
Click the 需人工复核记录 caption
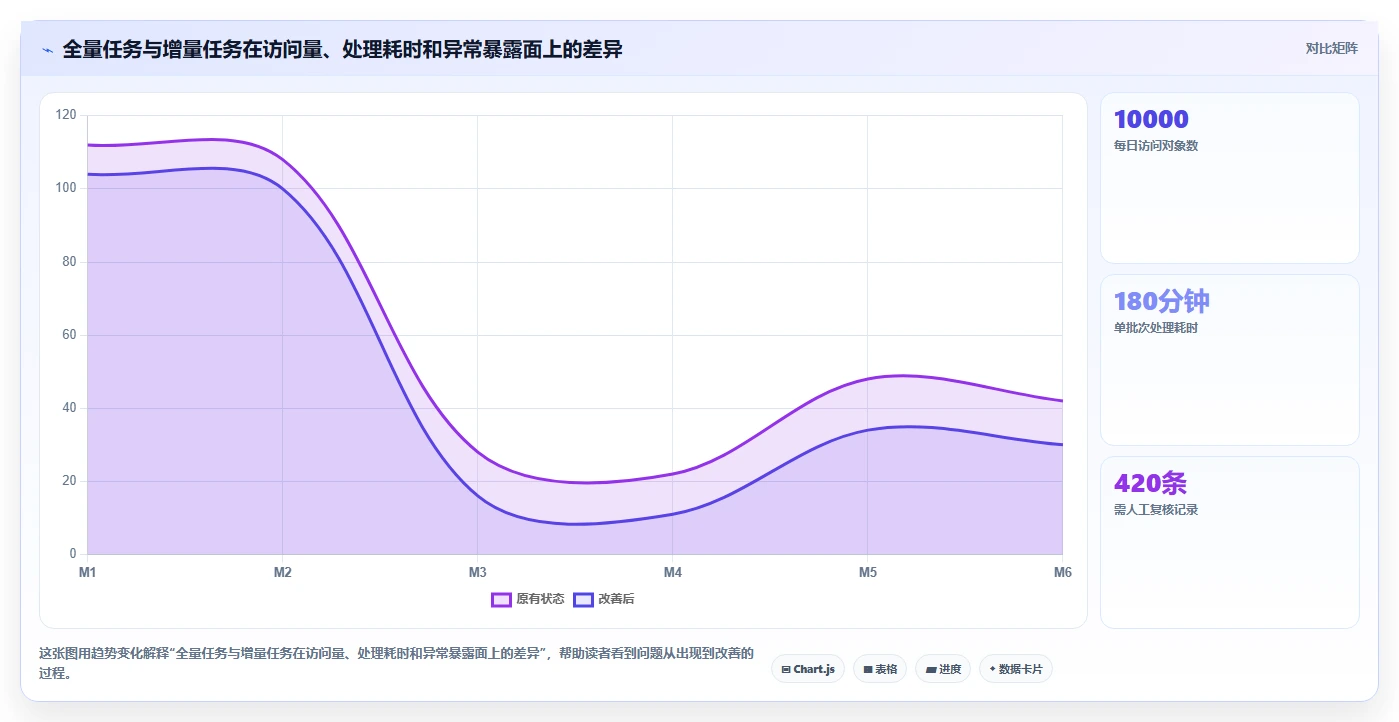(1155, 510)
